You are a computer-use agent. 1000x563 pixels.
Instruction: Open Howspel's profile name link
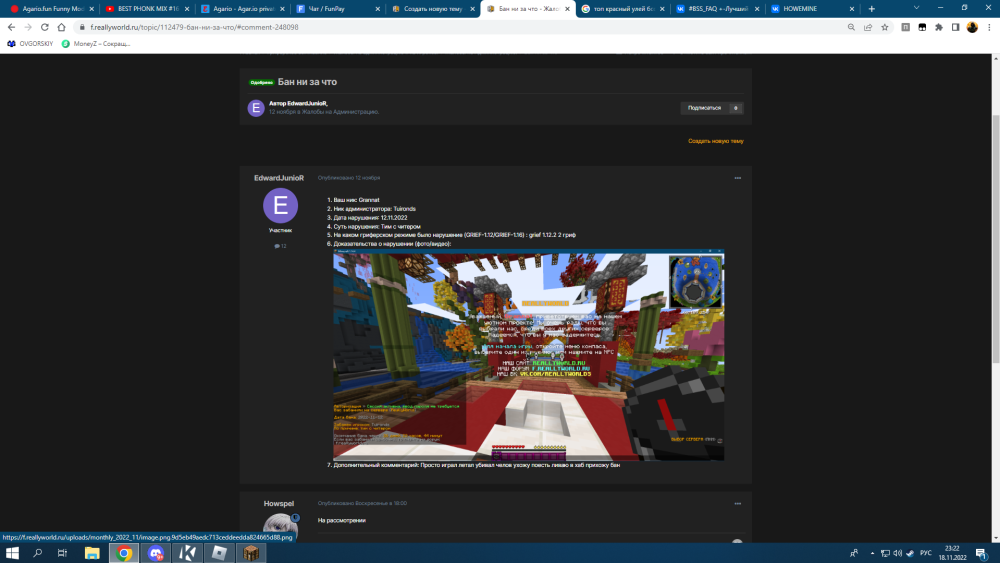pyautogui.click(x=279, y=504)
